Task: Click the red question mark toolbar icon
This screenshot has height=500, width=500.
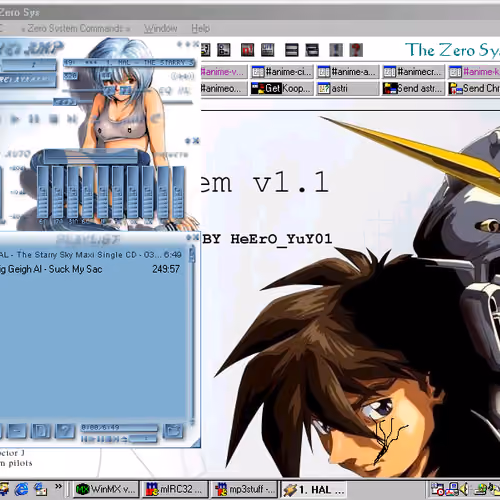Action: (356, 50)
